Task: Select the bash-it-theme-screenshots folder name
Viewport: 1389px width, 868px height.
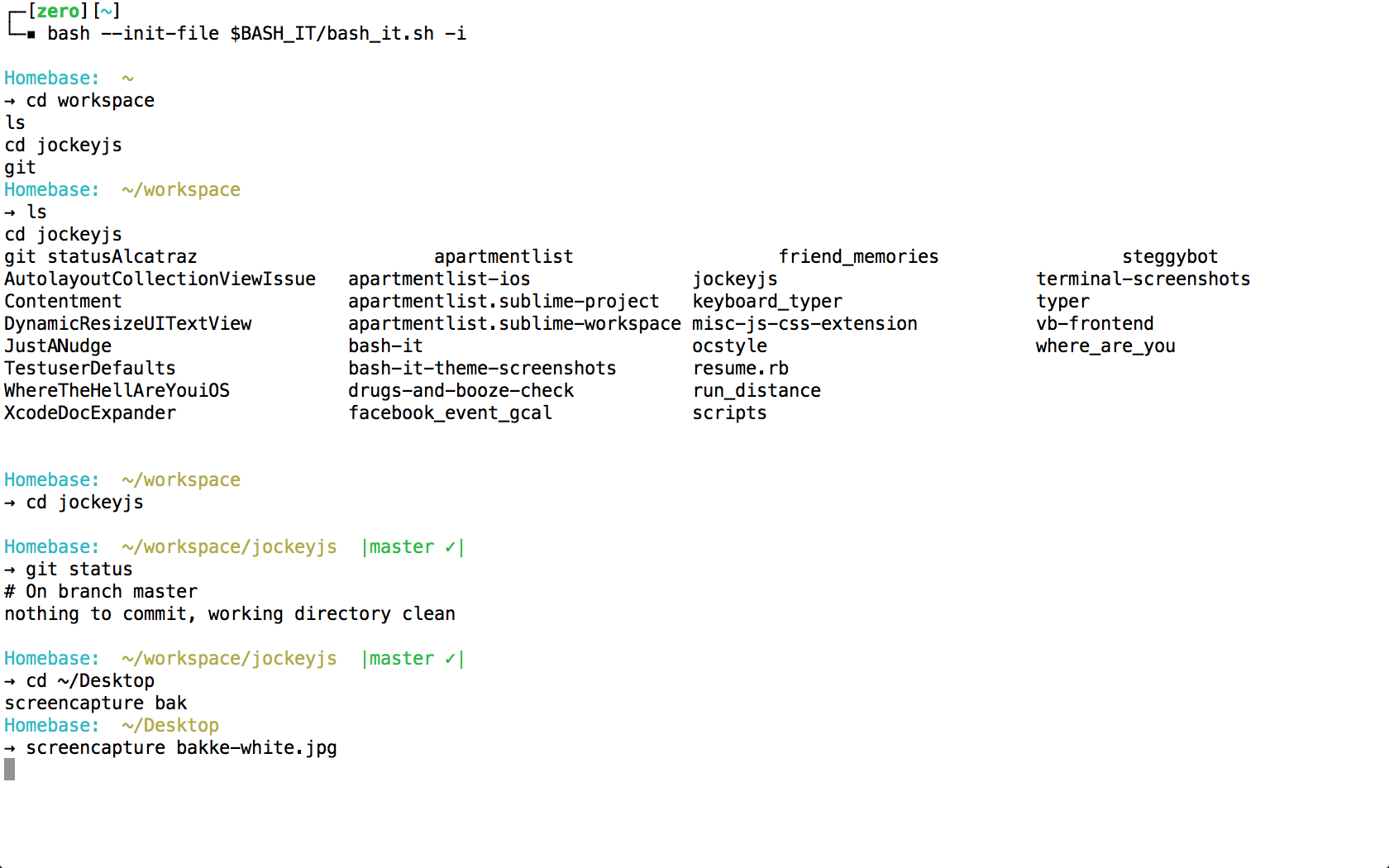Action: (x=482, y=369)
